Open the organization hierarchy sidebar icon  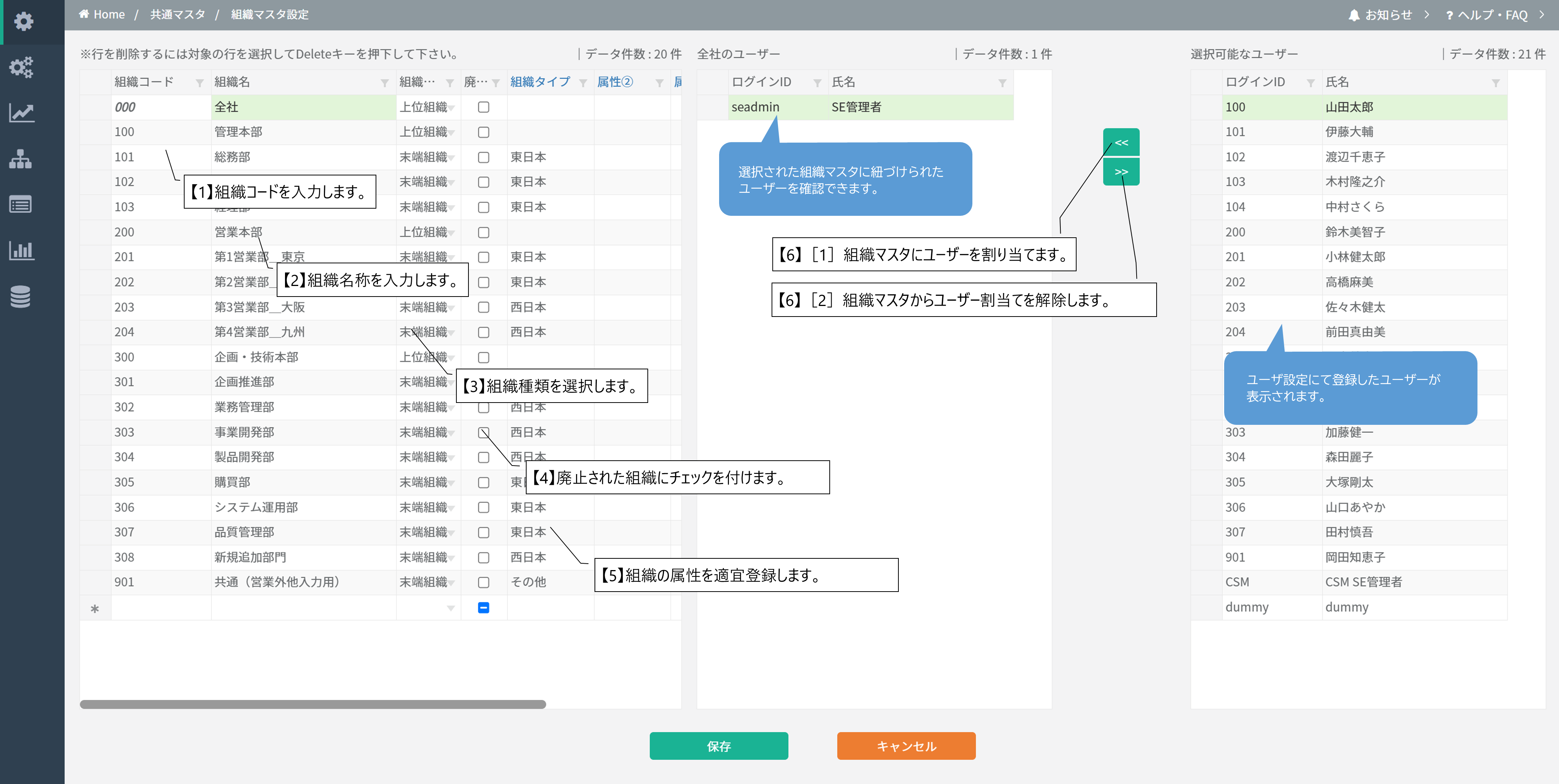[x=21, y=159]
